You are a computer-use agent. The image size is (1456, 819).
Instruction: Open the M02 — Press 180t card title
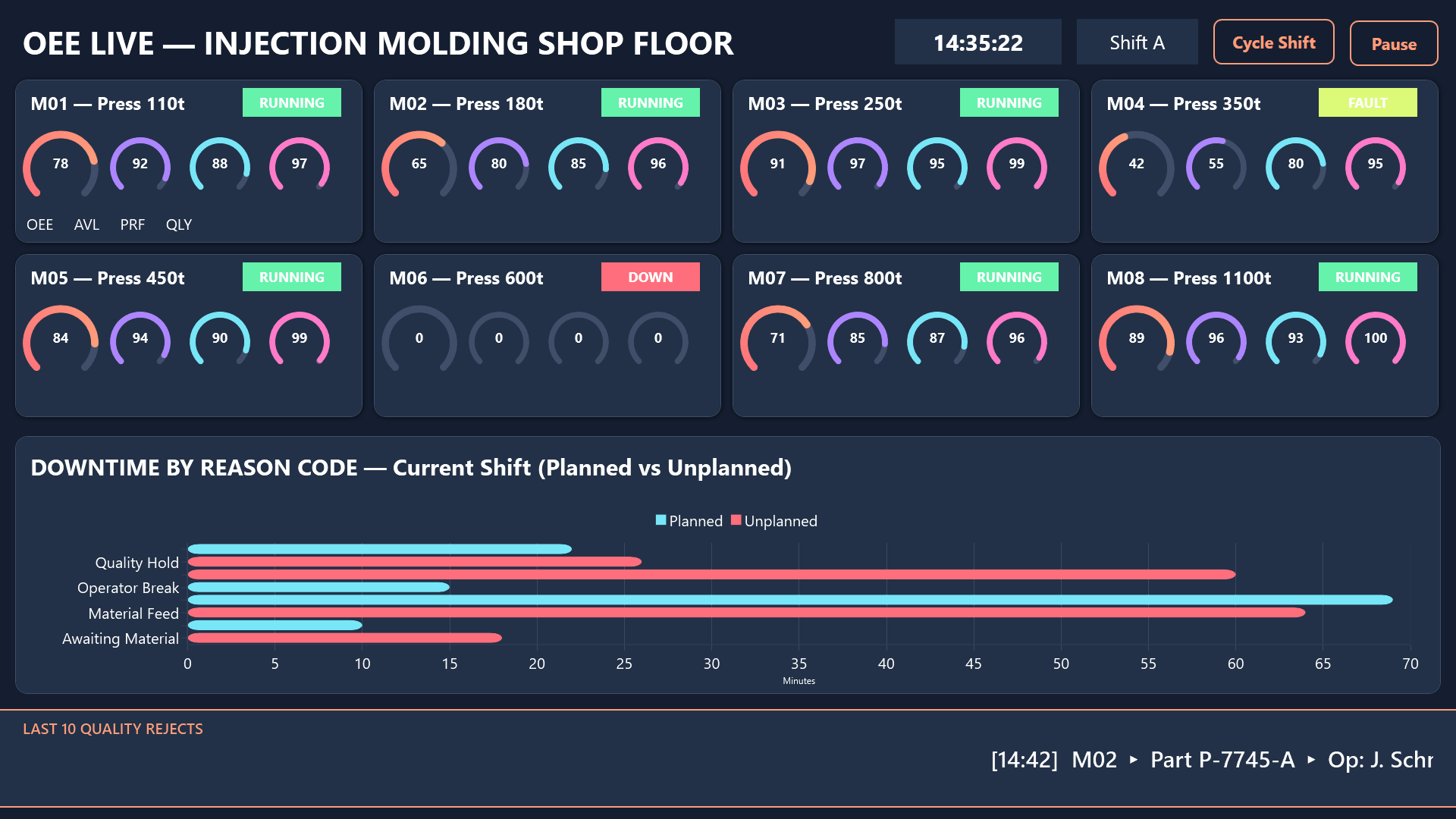click(x=466, y=104)
